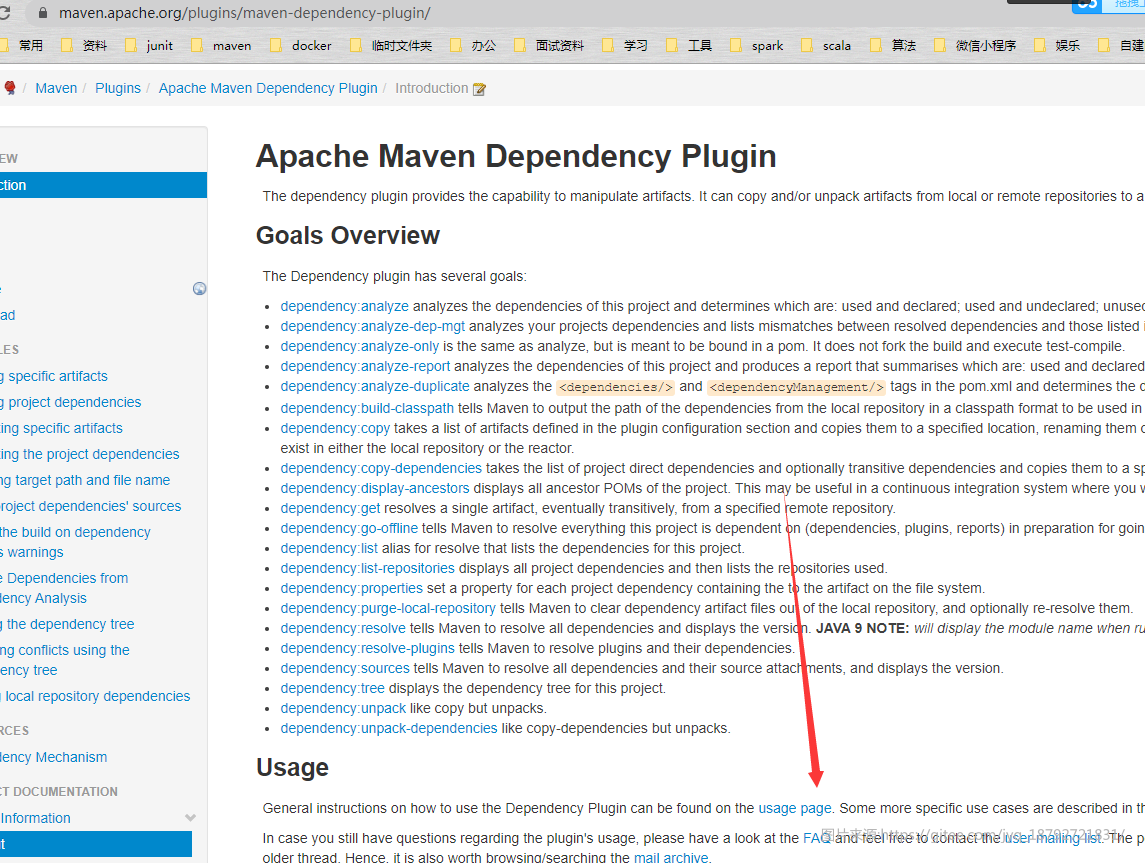Viewport: 1145px width, 863px height.
Task: Open the dependency:unpack-dependencies goal link
Action: click(x=388, y=729)
